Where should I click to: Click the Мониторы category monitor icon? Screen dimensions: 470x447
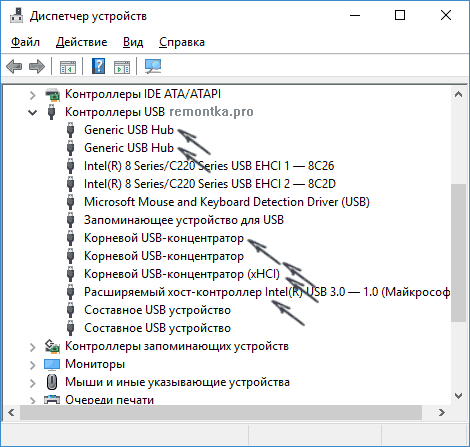[x=52, y=364]
